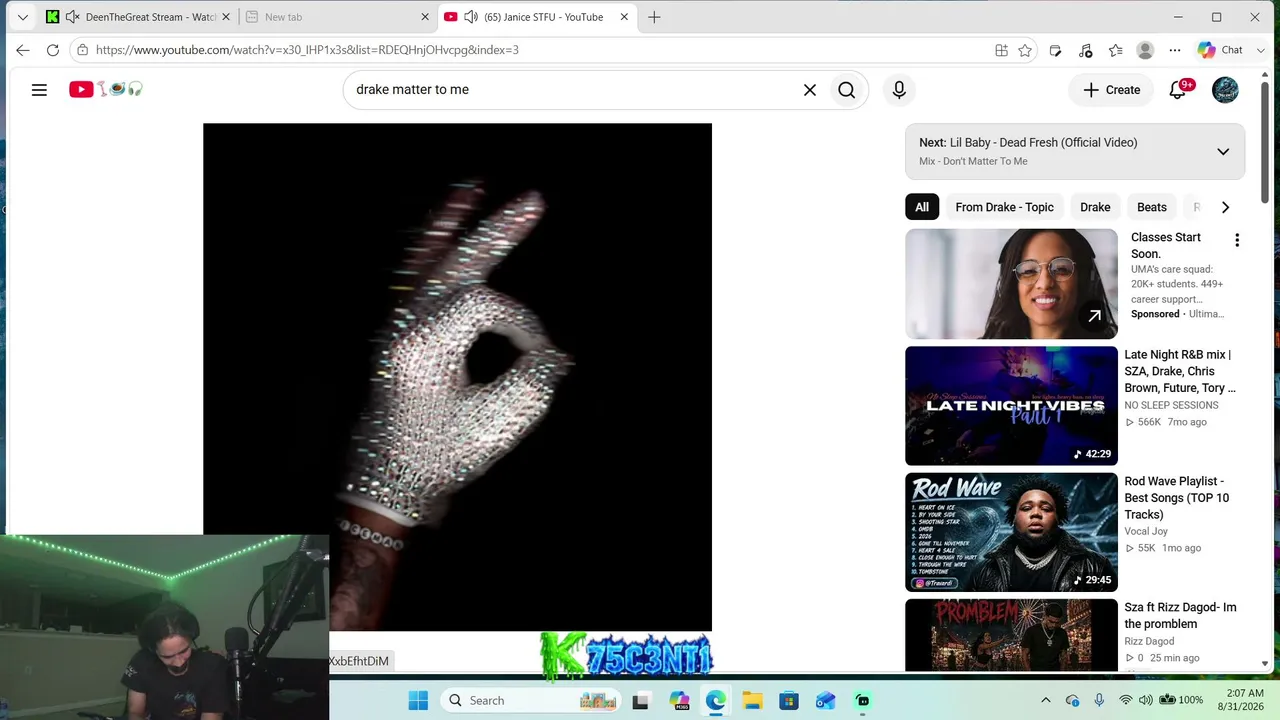
Task: Select the Janice STFU YouTube tab
Action: [x=536, y=17]
